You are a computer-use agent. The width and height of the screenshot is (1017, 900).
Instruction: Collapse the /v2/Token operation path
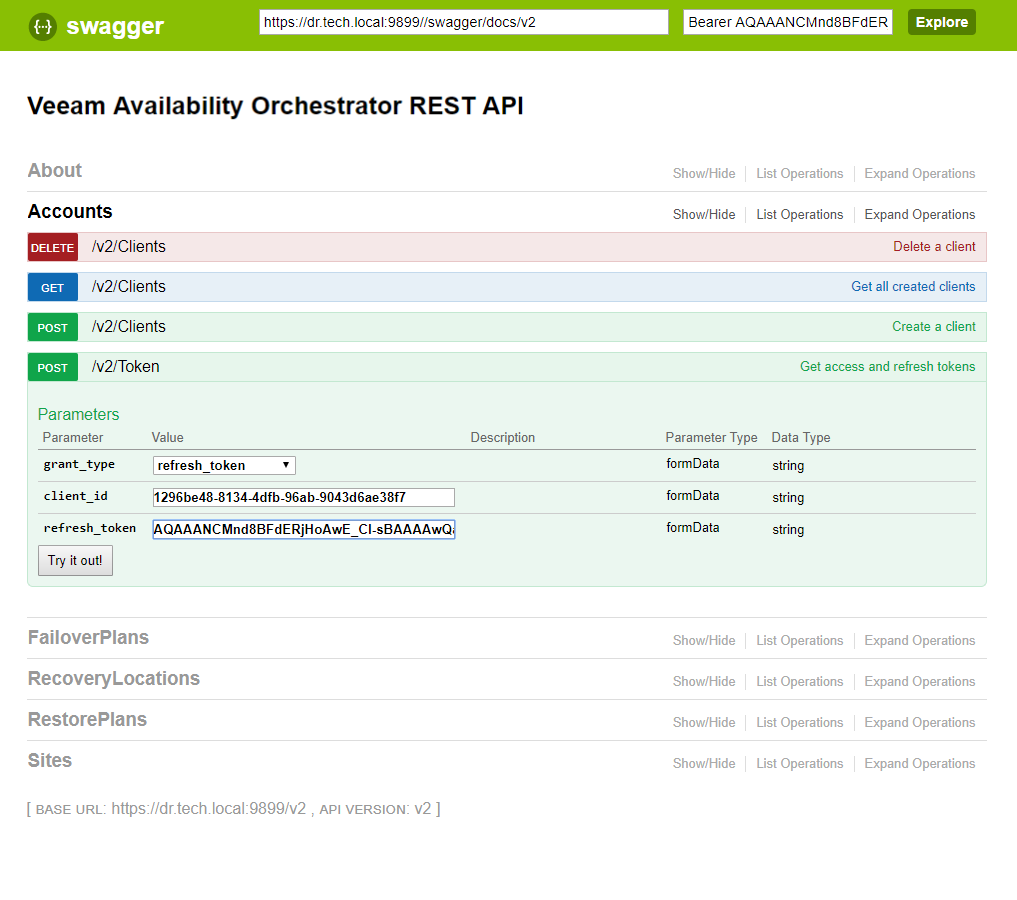tap(125, 367)
